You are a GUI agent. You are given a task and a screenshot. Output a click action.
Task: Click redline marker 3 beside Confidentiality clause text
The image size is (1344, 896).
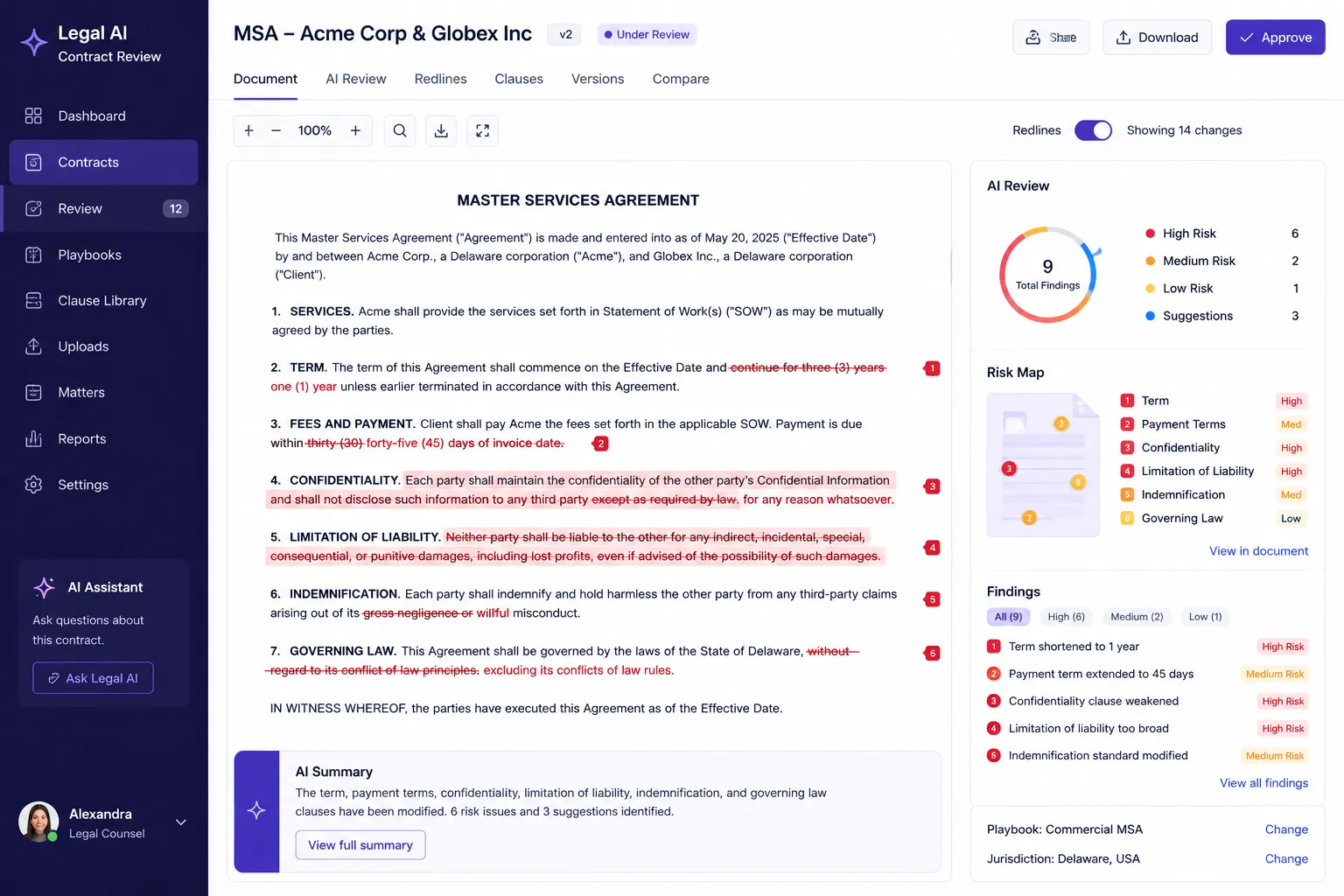coord(933,486)
